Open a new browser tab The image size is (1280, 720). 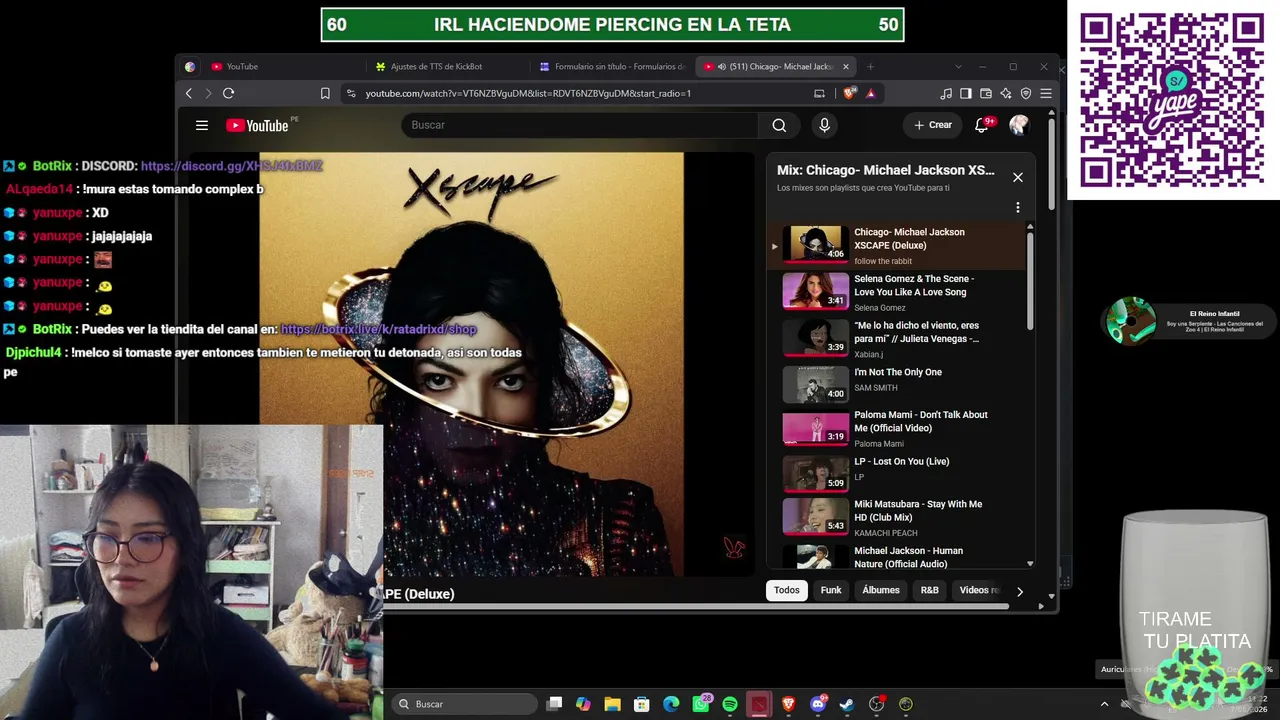pyautogui.click(x=870, y=67)
